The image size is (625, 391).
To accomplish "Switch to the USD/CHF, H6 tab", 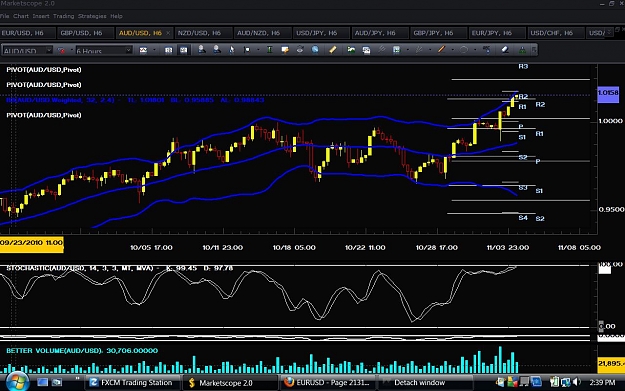I will pos(555,33).
